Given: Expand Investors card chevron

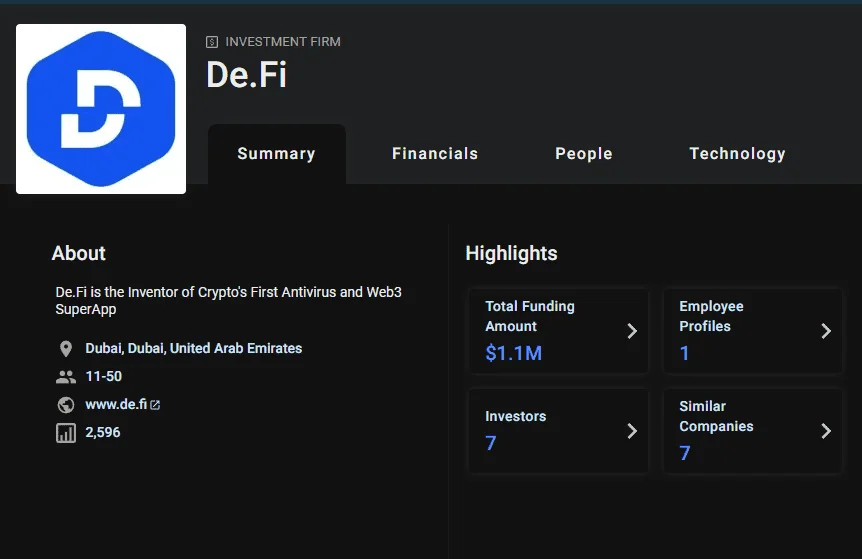Looking at the screenshot, I should pyautogui.click(x=632, y=431).
